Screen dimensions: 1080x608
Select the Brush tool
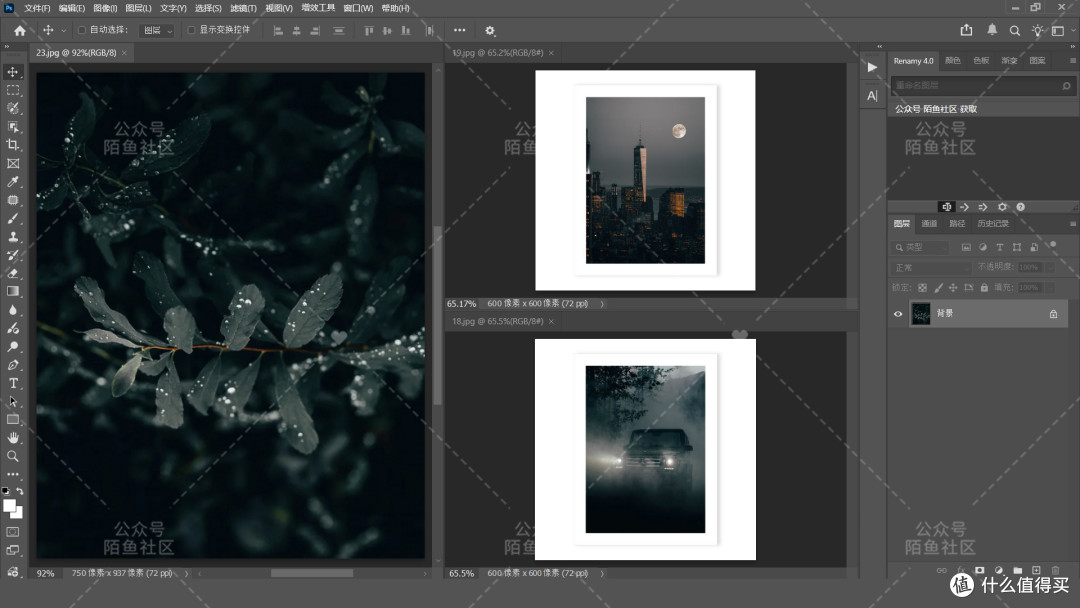tap(13, 218)
